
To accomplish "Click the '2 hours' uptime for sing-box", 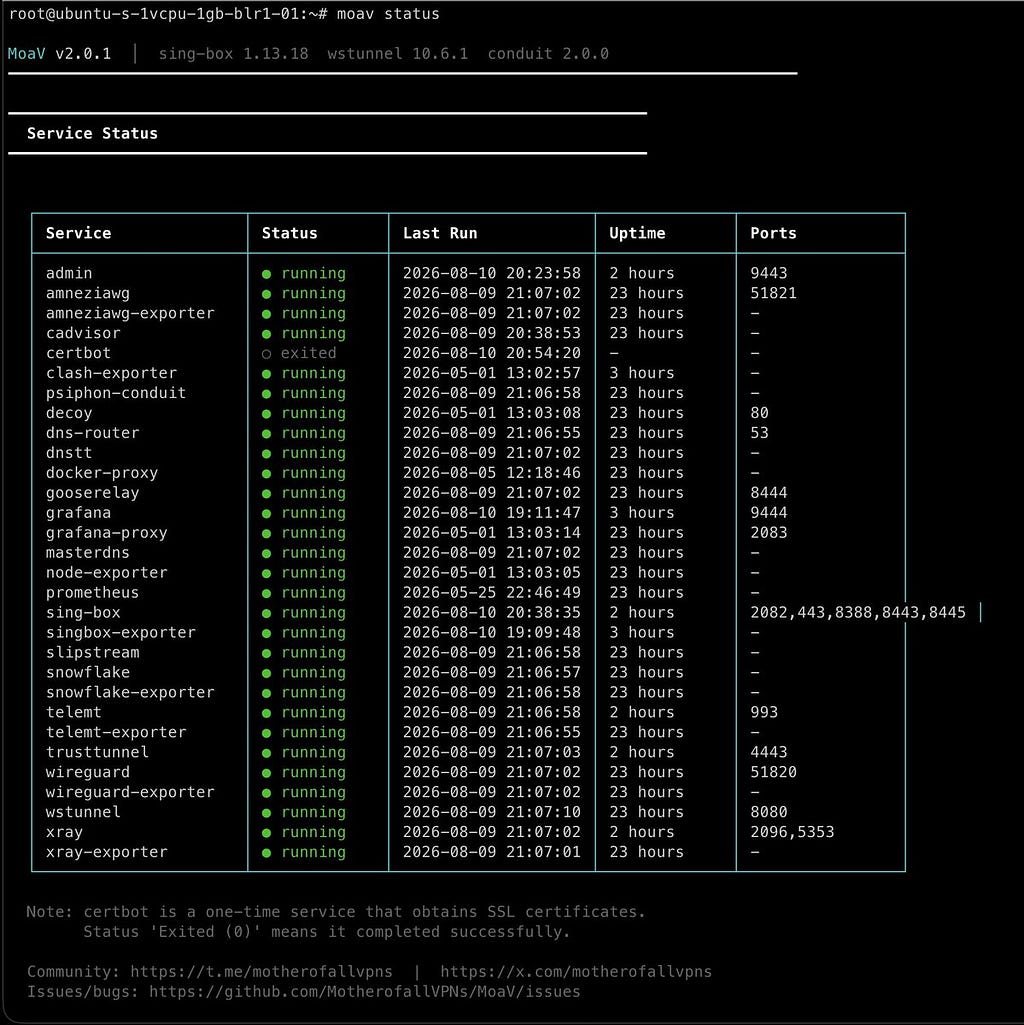I will [642, 613].
